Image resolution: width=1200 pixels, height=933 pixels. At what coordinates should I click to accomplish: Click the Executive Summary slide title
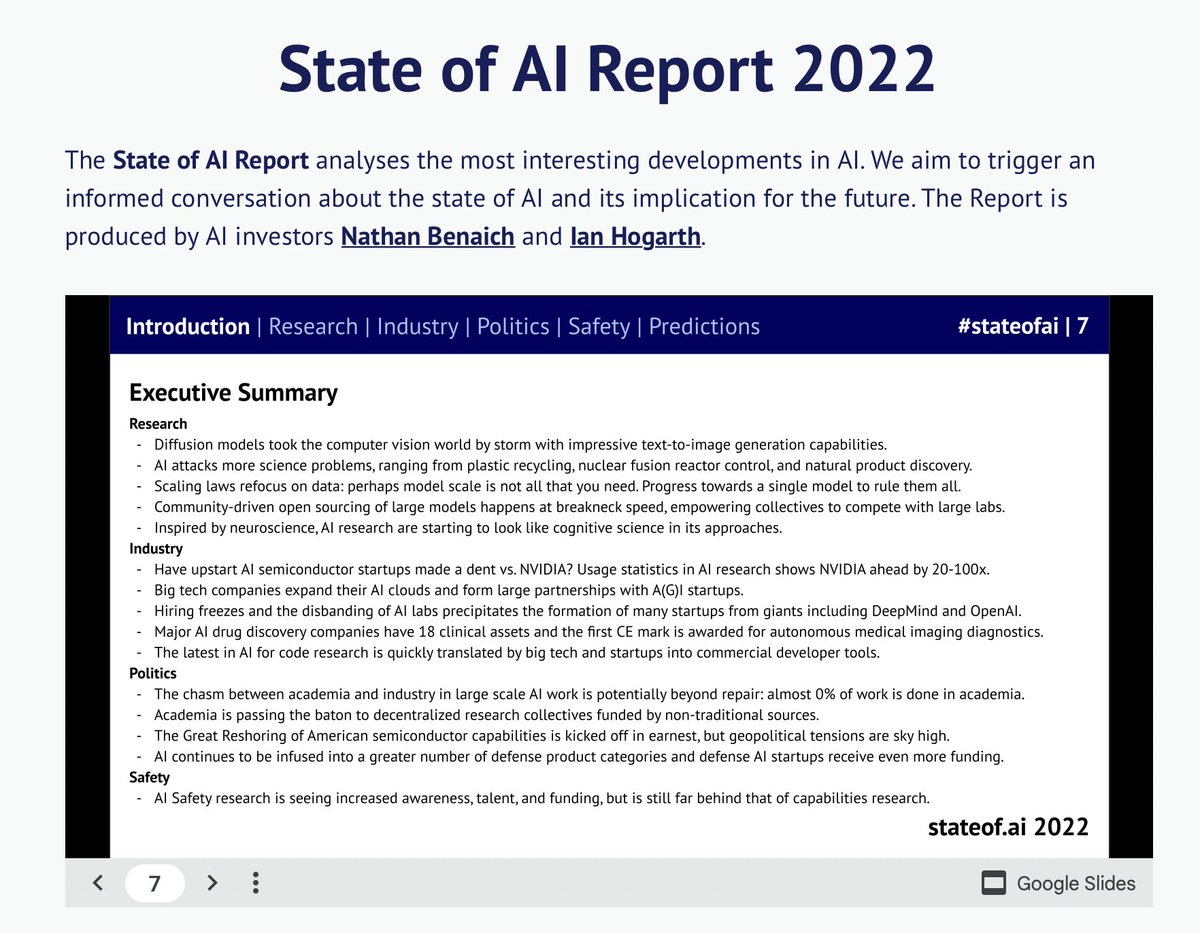click(x=233, y=393)
